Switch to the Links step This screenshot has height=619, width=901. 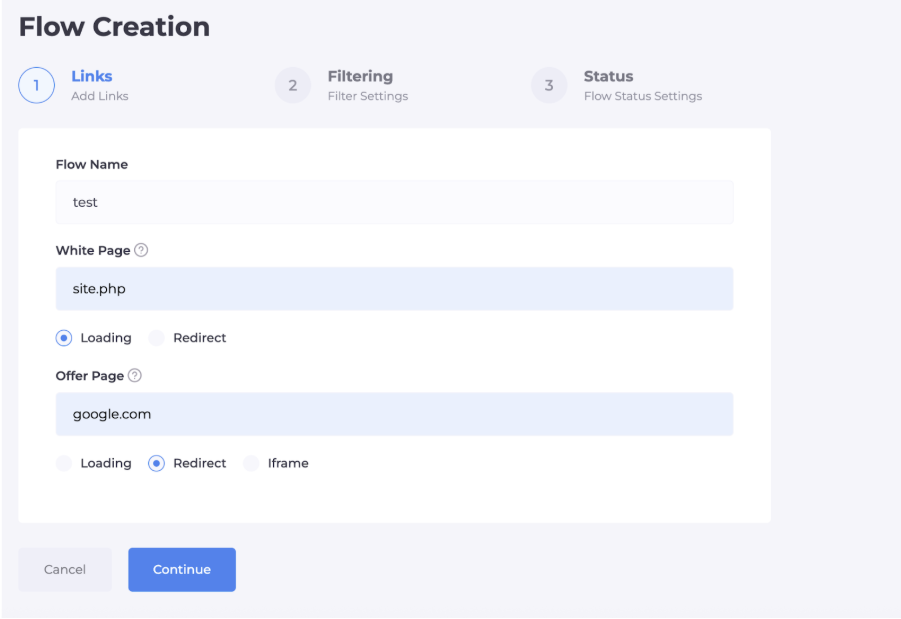[x=92, y=76]
